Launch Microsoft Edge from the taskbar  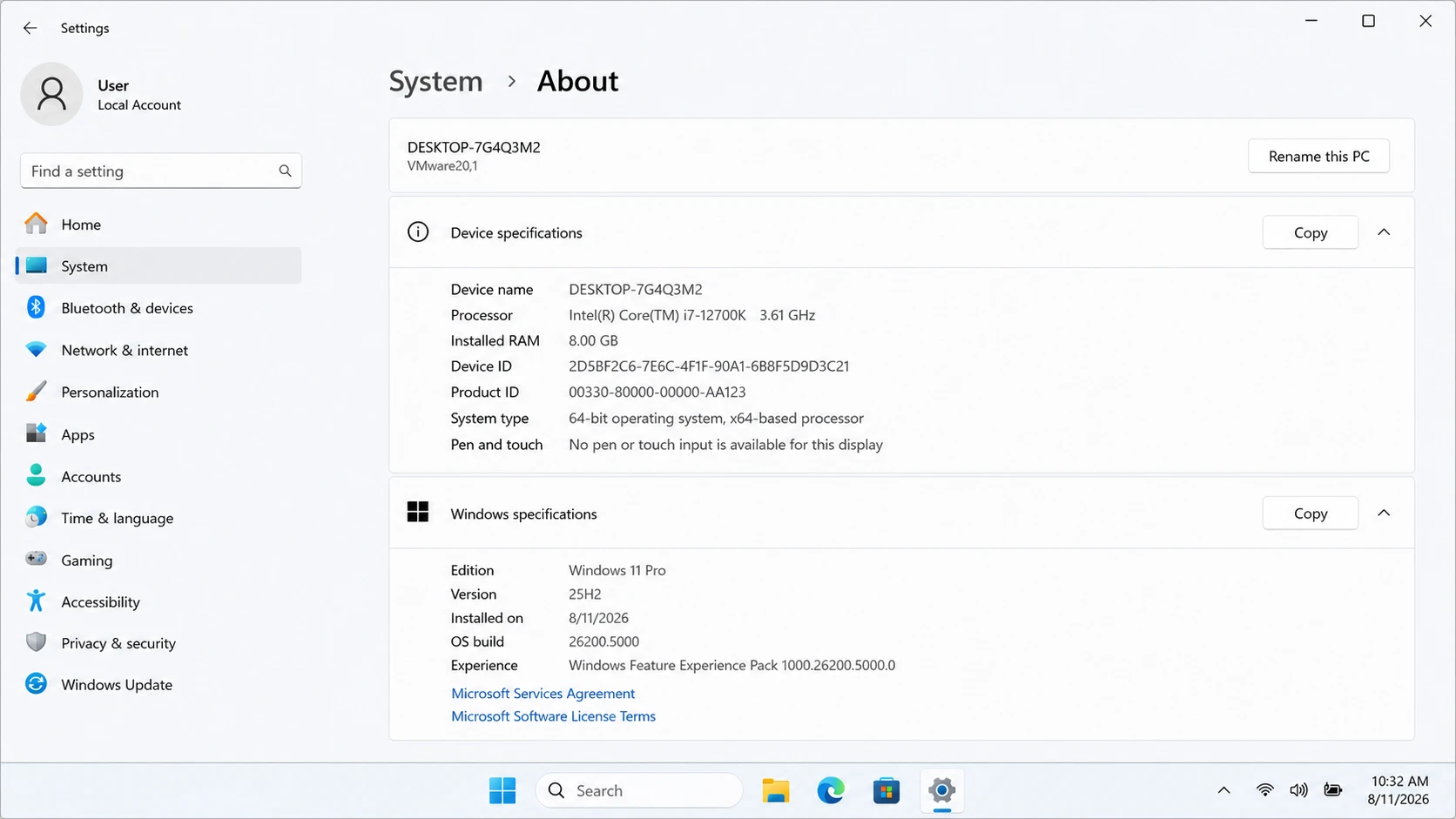[831, 790]
